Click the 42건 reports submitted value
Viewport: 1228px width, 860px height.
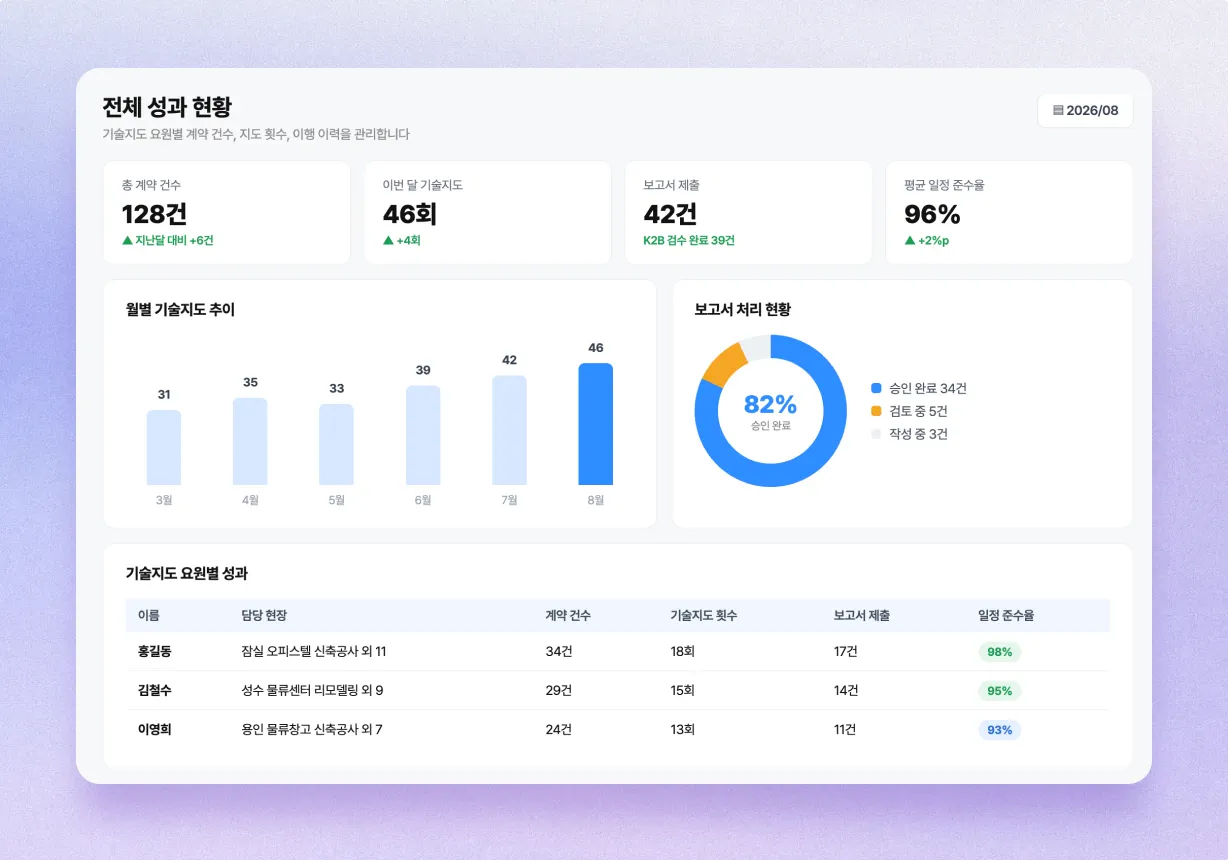pos(670,214)
